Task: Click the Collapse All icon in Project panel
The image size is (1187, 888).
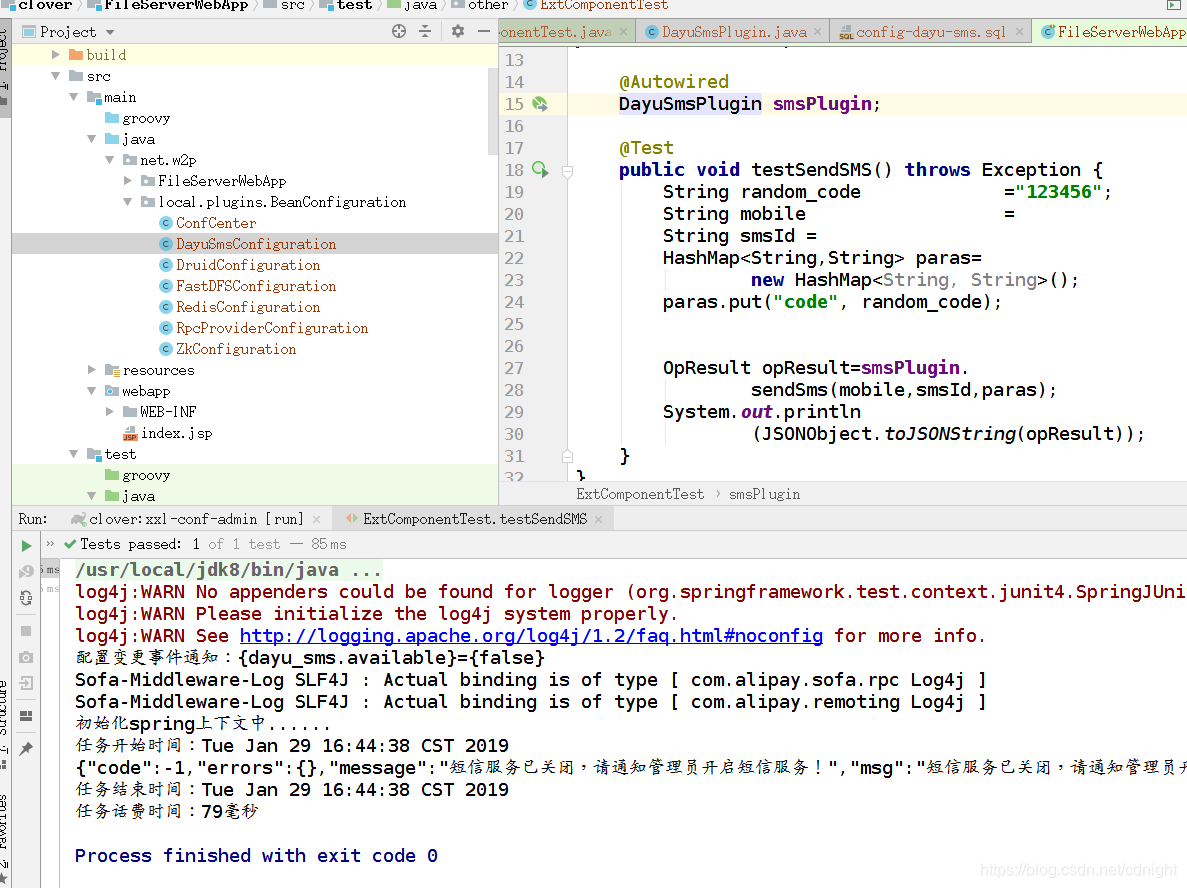Action: pyautogui.click(x=425, y=31)
